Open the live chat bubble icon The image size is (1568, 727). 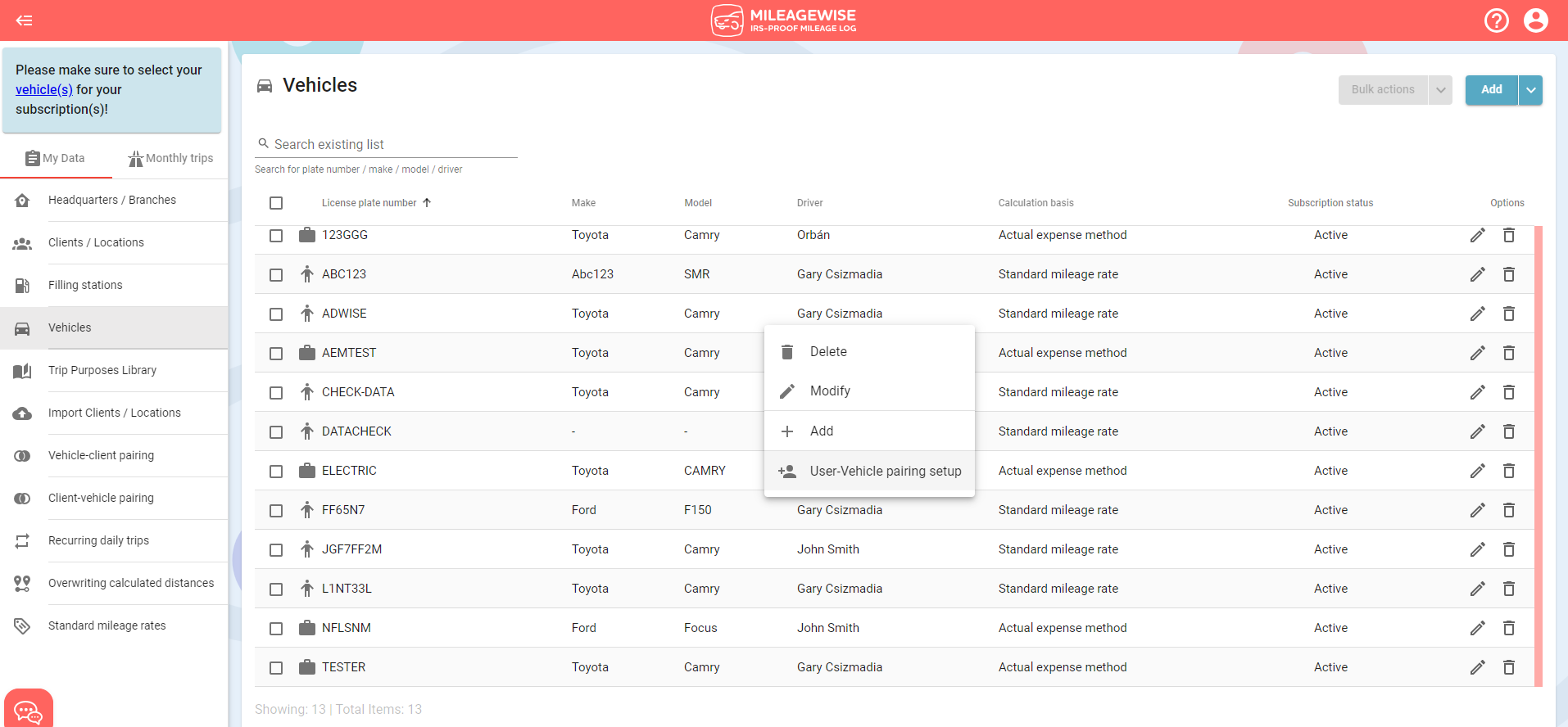28,711
